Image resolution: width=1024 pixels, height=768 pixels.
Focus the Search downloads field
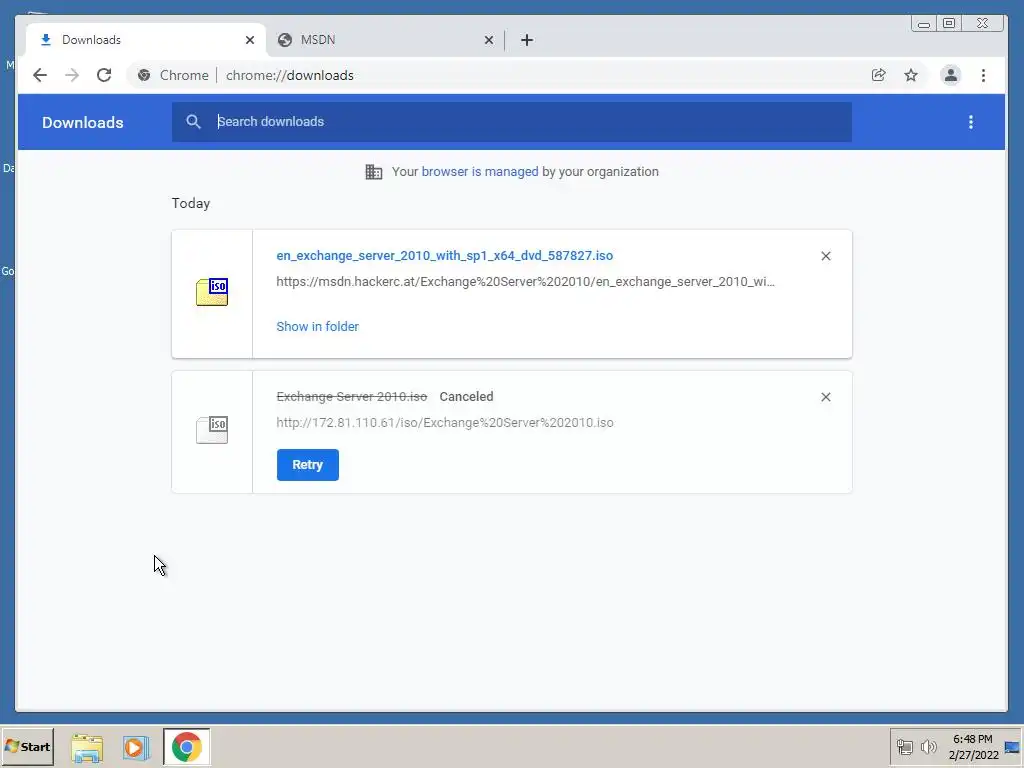511,121
